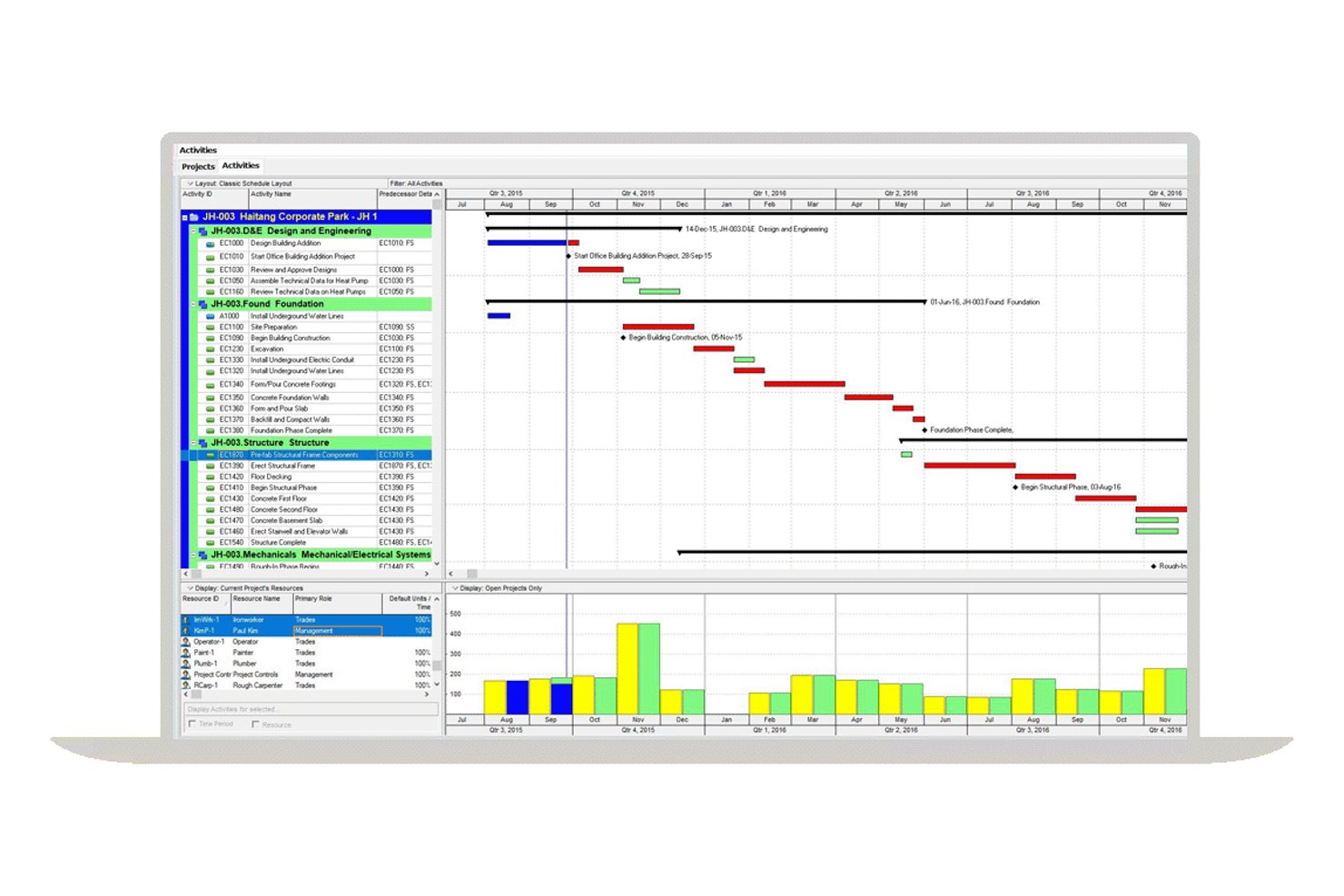Select the Management cell for Paul Kim
Viewport: 1344px width, 896px height.
pyautogui.click(x=337, y=631)
